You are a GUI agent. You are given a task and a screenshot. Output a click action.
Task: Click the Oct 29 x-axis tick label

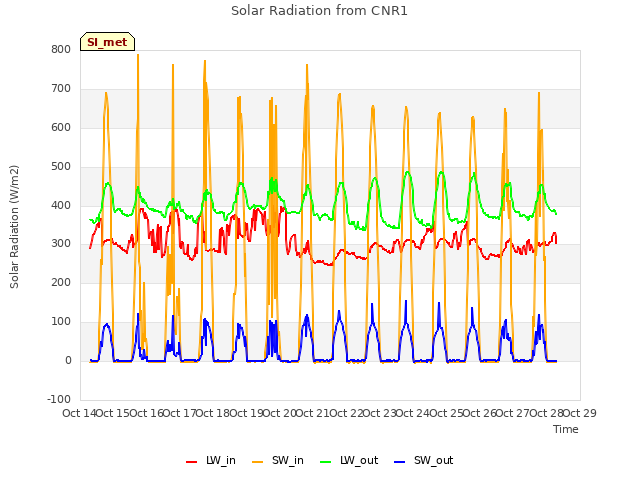[x=580, y=413]
